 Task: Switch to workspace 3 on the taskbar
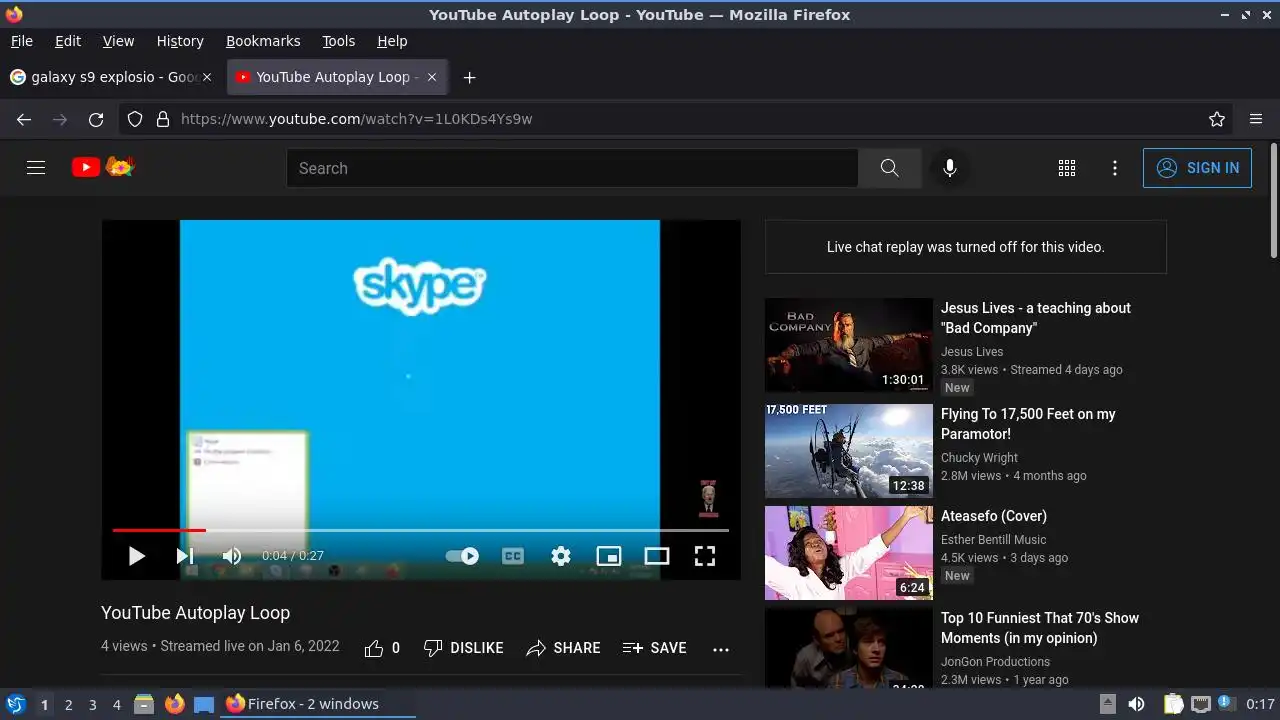tap(92, 705)
